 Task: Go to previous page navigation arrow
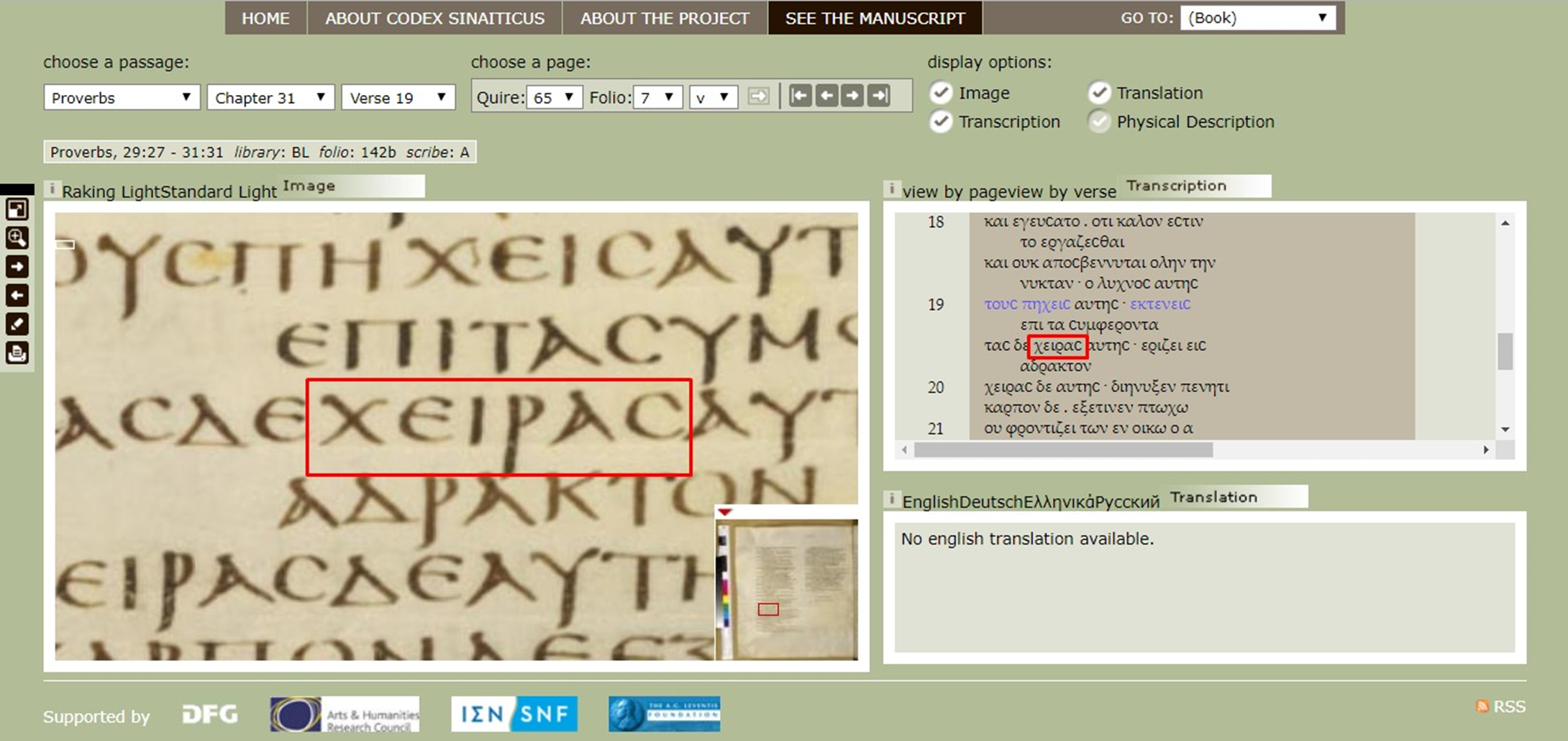[826, 96]
